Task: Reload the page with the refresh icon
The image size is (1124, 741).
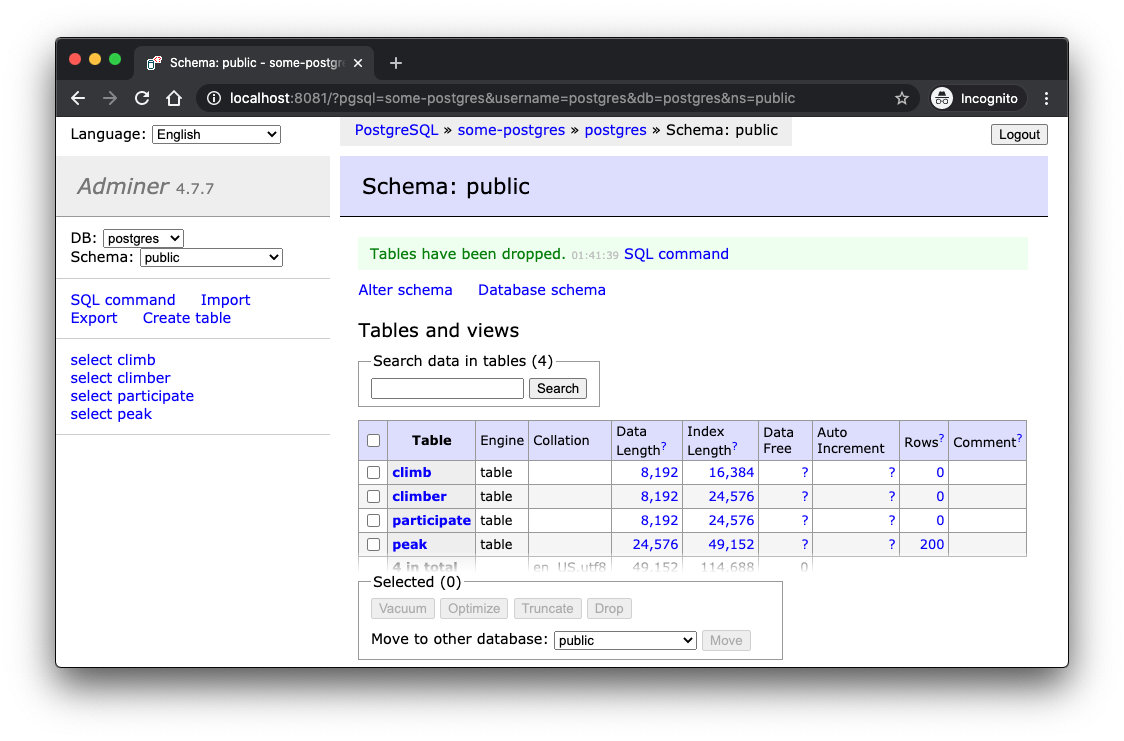Action: coord(142,98)
